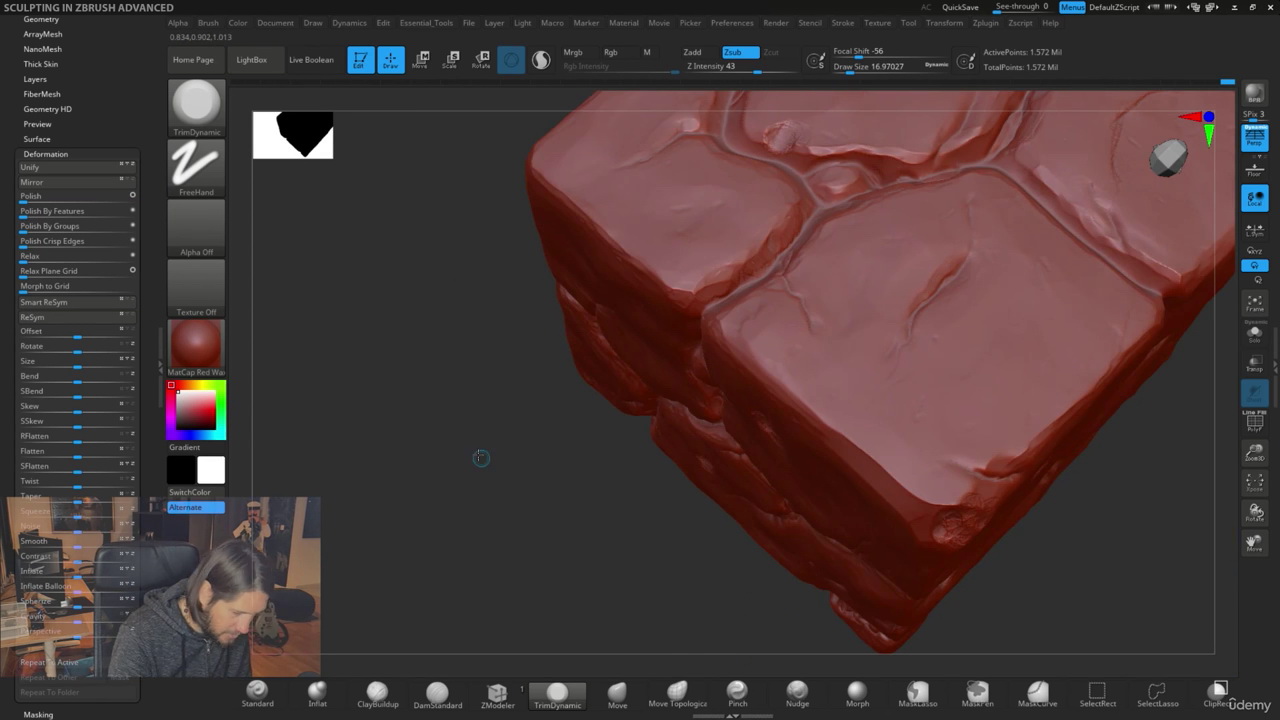Toggle PolyF line fill display
The image size is (1280, 720).
point(1254,422)
